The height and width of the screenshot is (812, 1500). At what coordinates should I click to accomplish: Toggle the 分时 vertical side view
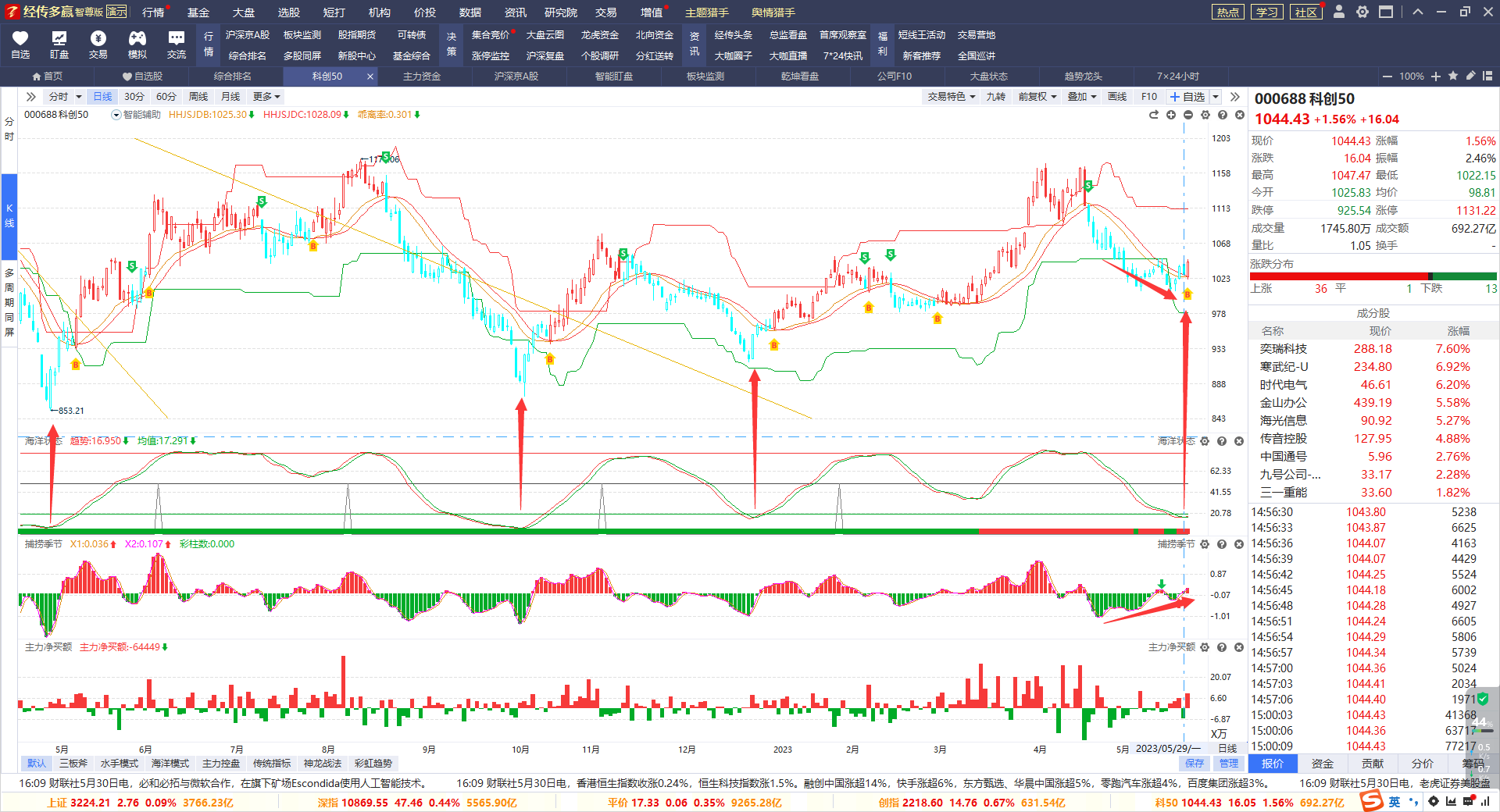point(9,129)
